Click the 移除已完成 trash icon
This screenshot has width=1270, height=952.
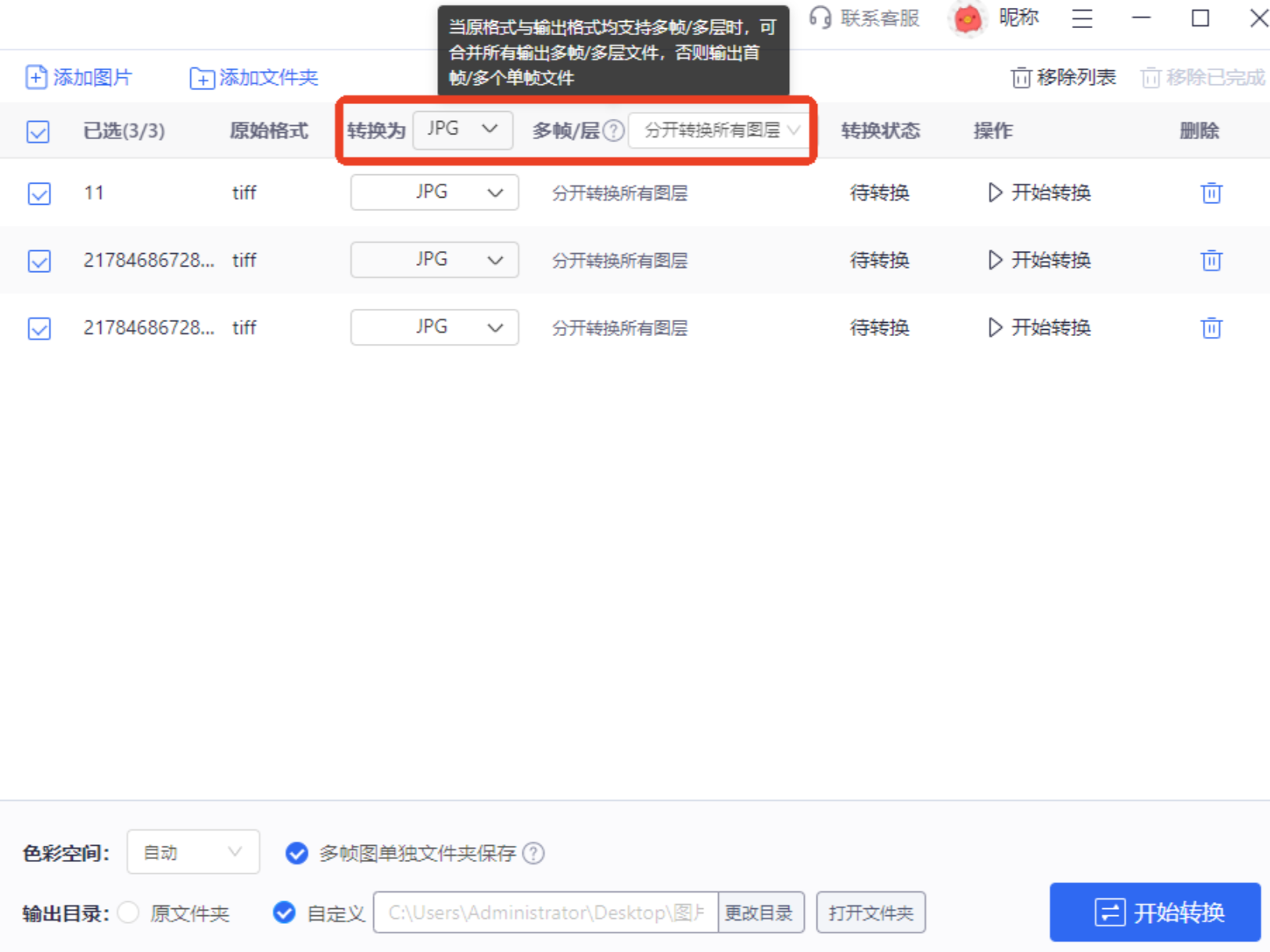coord(1150,77)
